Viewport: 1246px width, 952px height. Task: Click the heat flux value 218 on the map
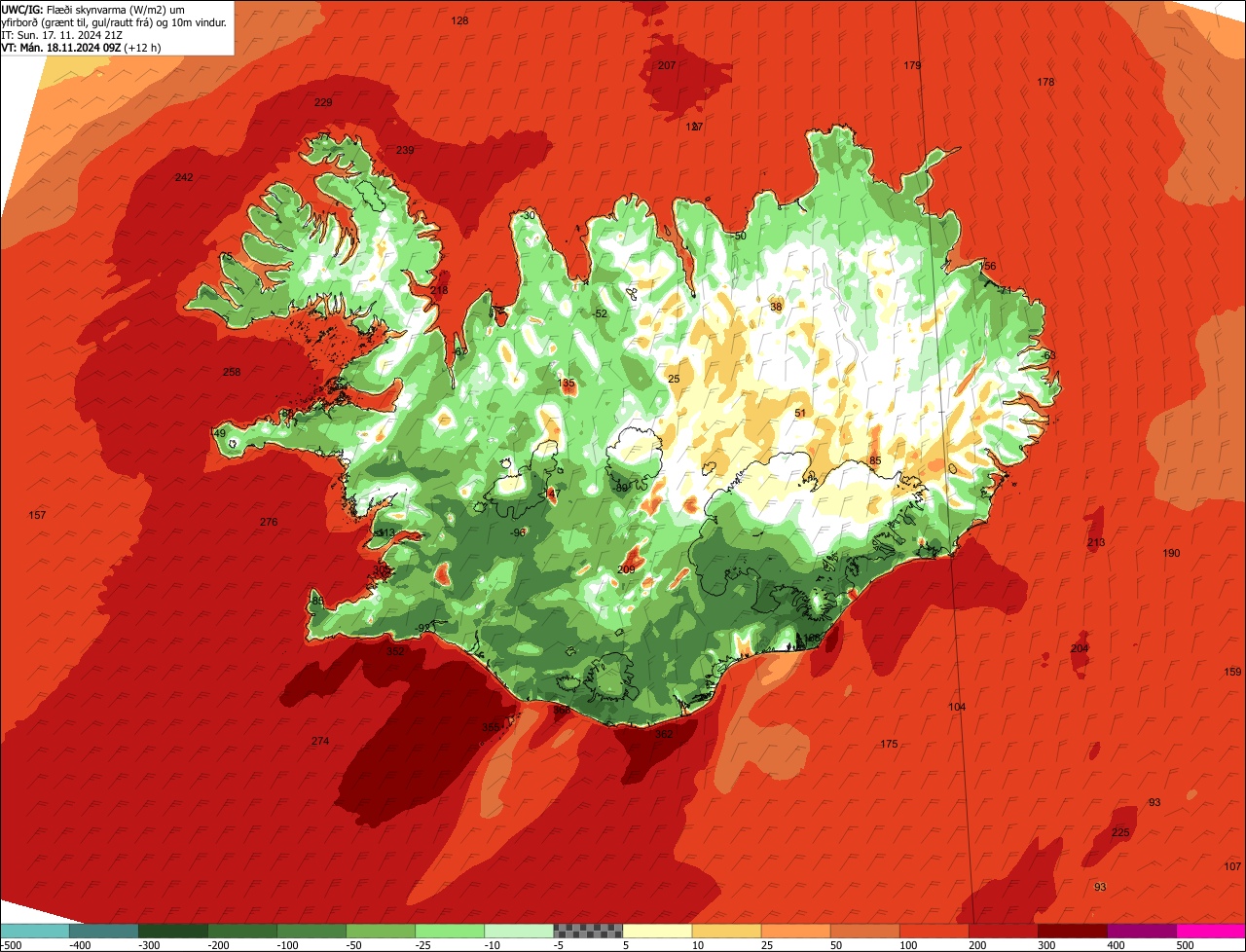439,290
